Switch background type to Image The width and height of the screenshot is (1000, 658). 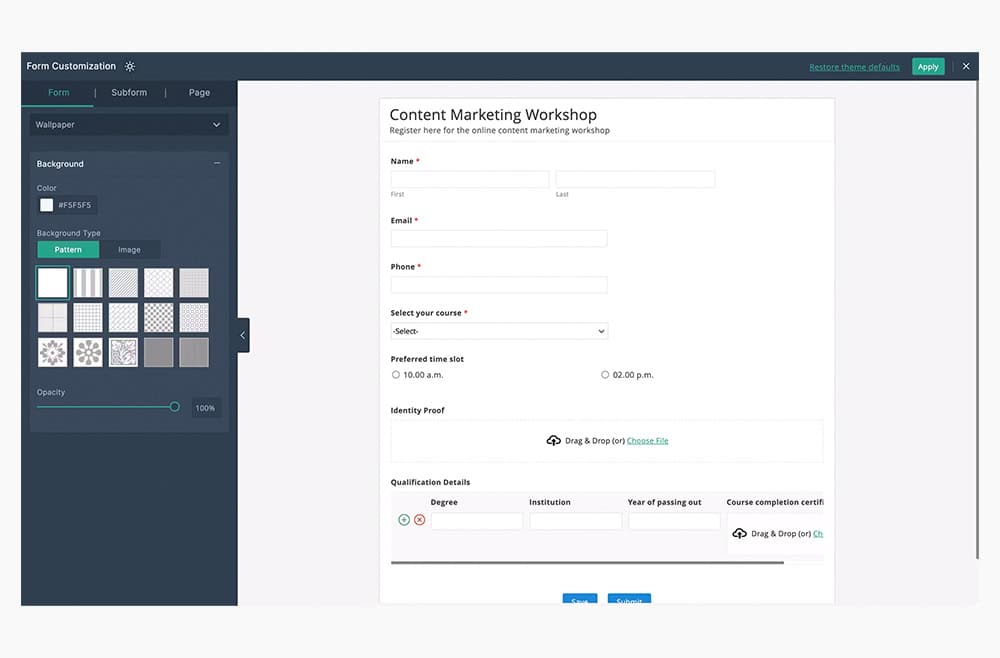click(x=129, y=250)
